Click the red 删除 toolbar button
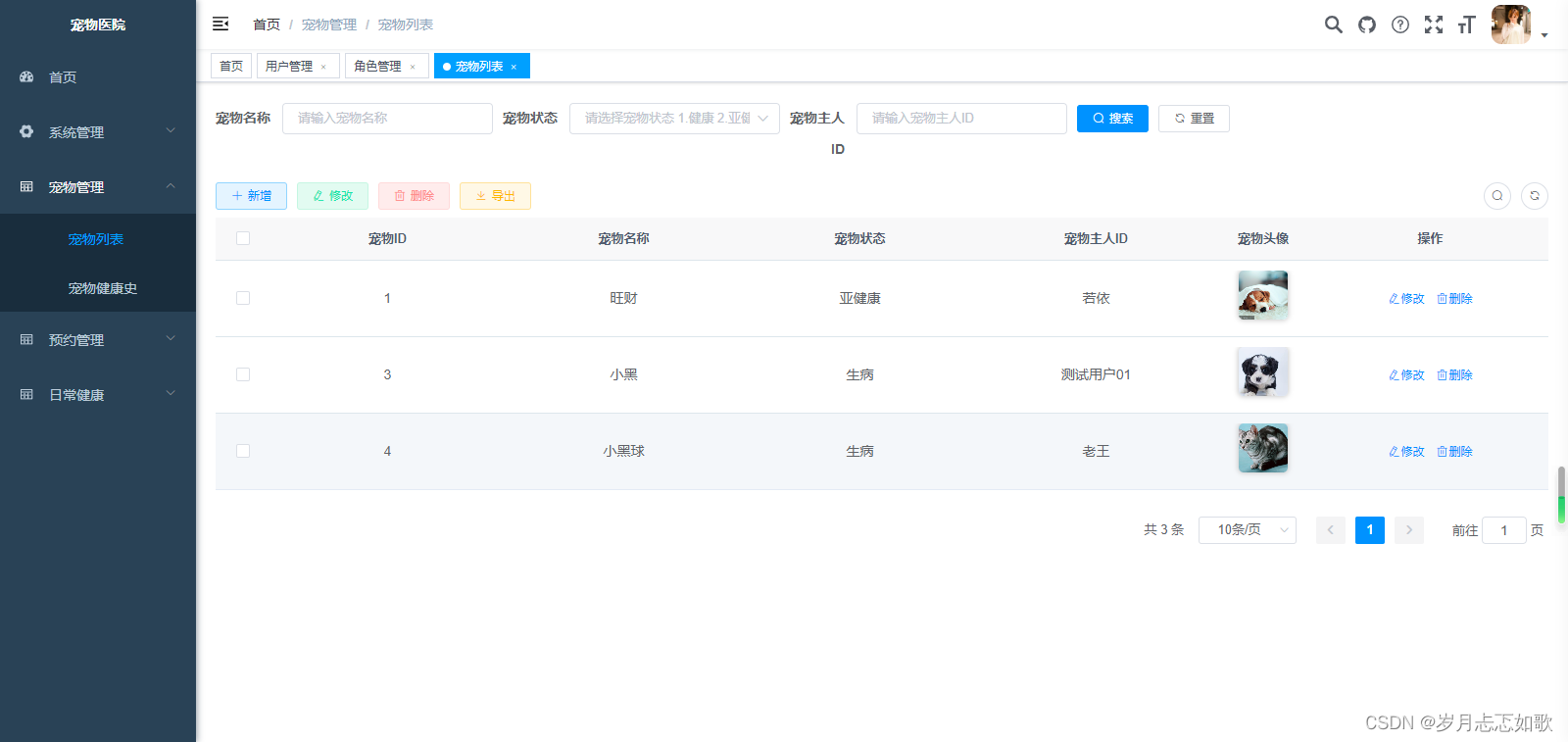Viewport: 1568px width, 742px height. pyautogui.click(x=414, y=196)
